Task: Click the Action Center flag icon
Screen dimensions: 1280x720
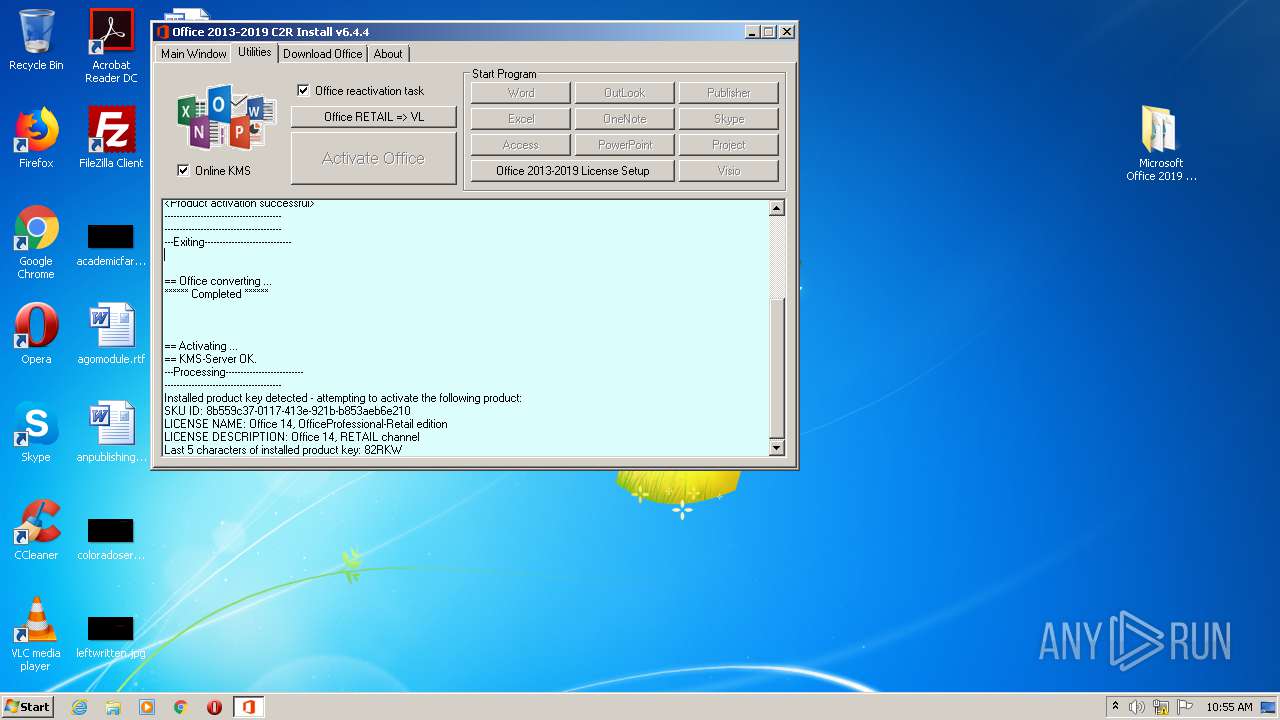Action: (x=1185, y=707)
